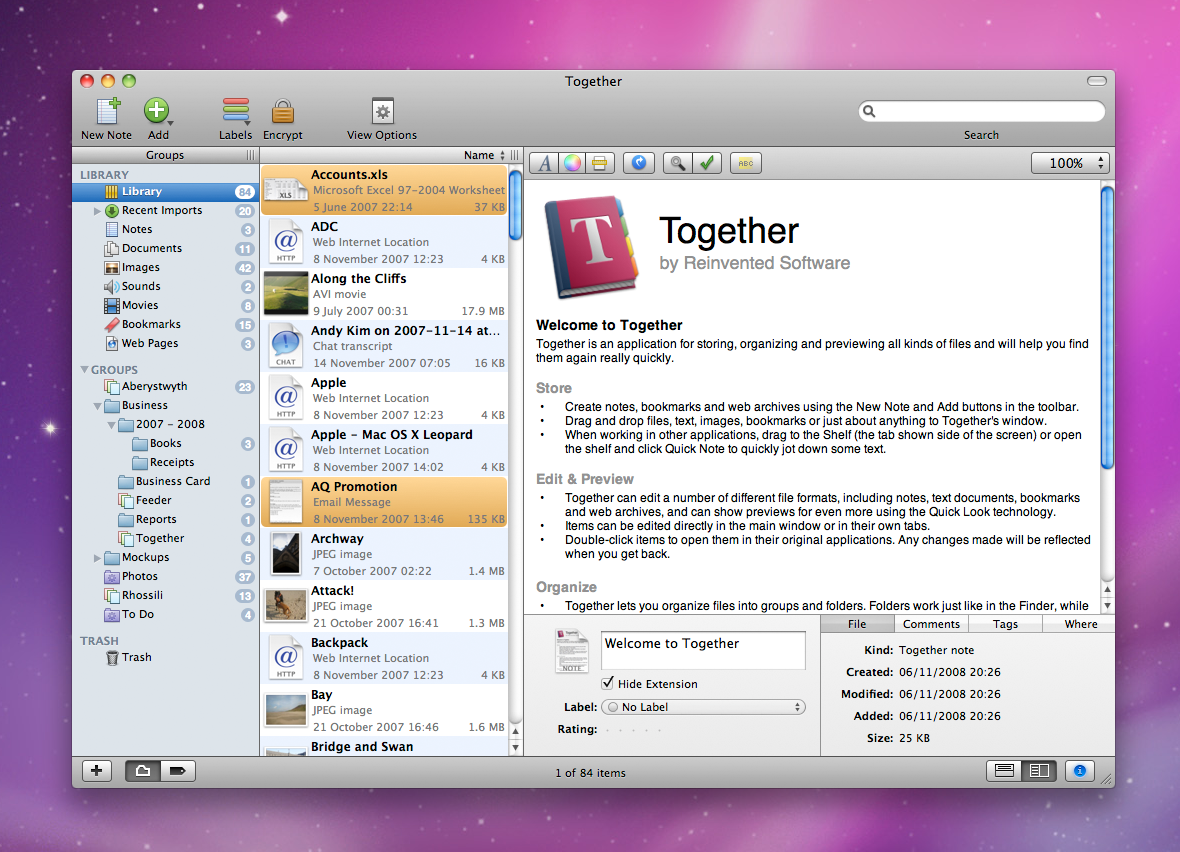Click the Groups column header
1180x852 pixels.
tap(165, 155)
